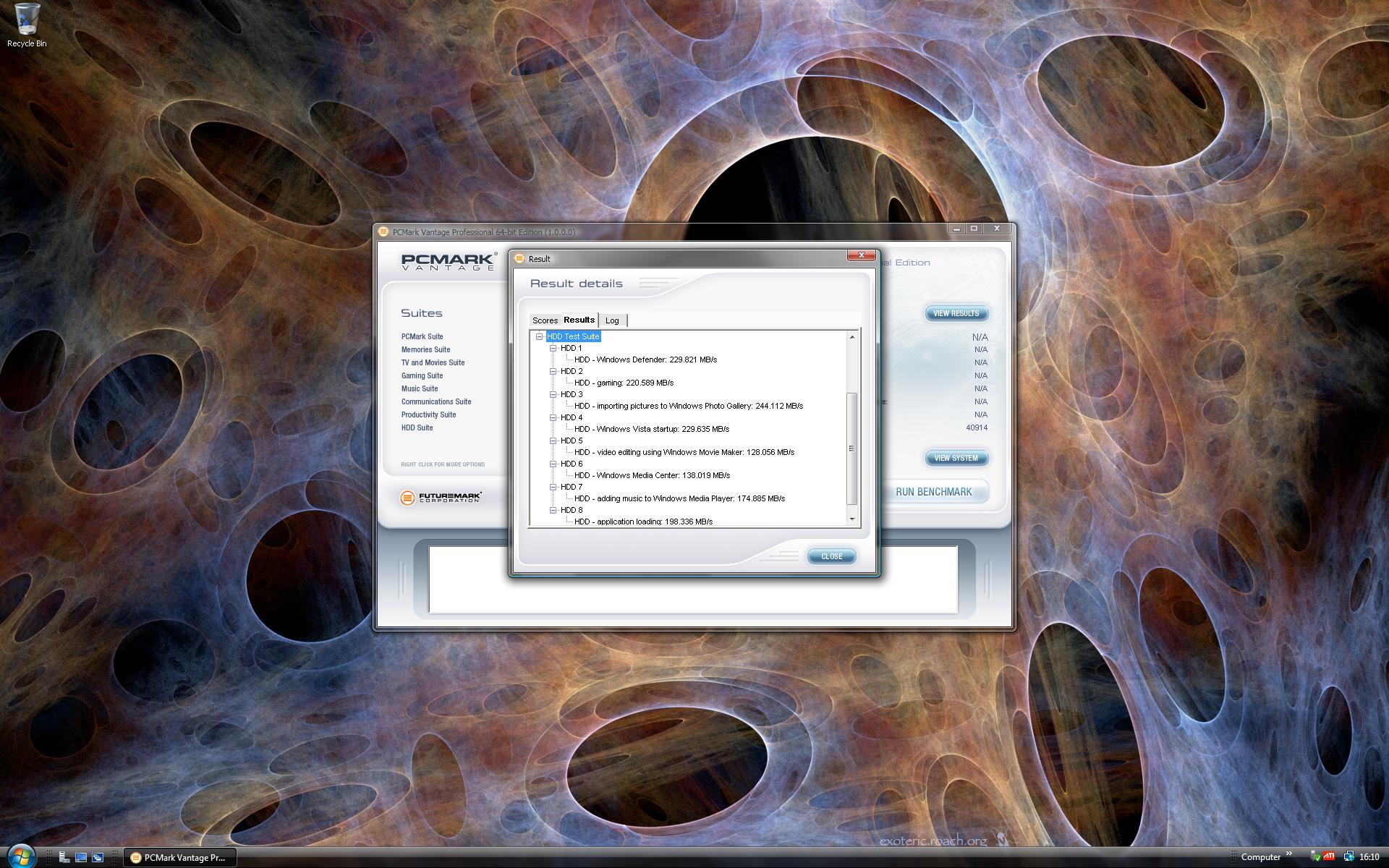
Task: Collapse the HDD 3 tree node
Action: point(553,394)
